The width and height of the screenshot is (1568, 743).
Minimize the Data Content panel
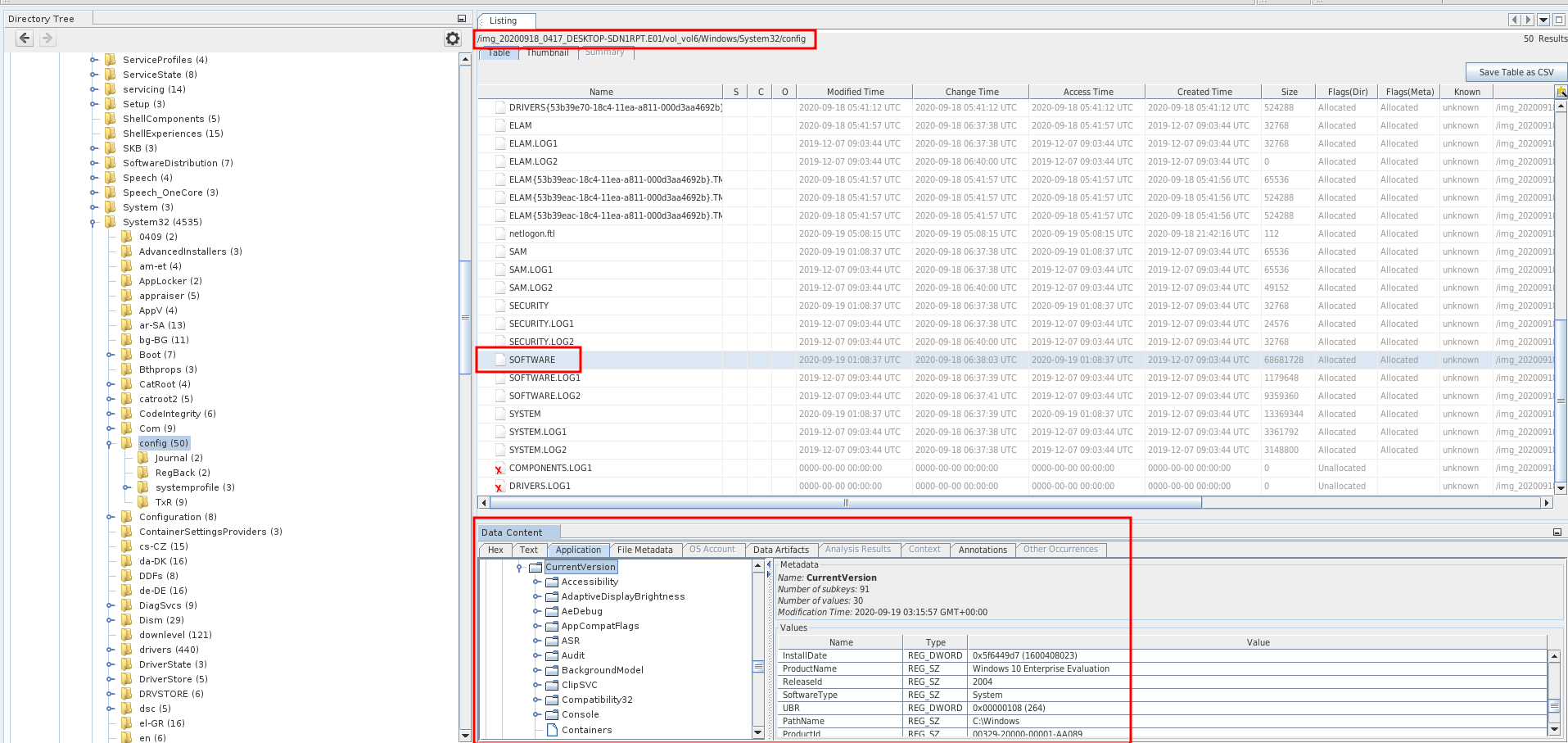(x=1557, y=532)
